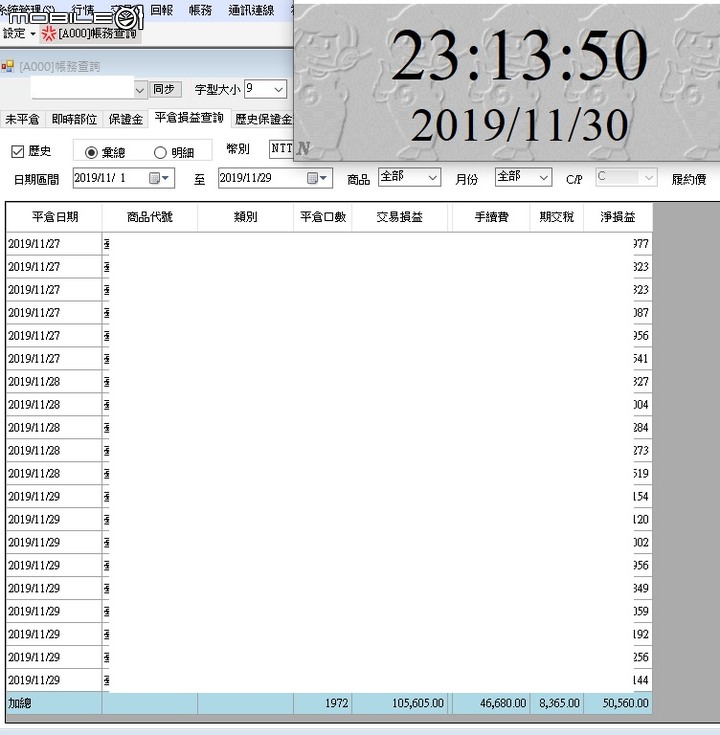Screen dimensions: 720x735
Task: Click the 手續費 column header
Action: tap(491, 217)
